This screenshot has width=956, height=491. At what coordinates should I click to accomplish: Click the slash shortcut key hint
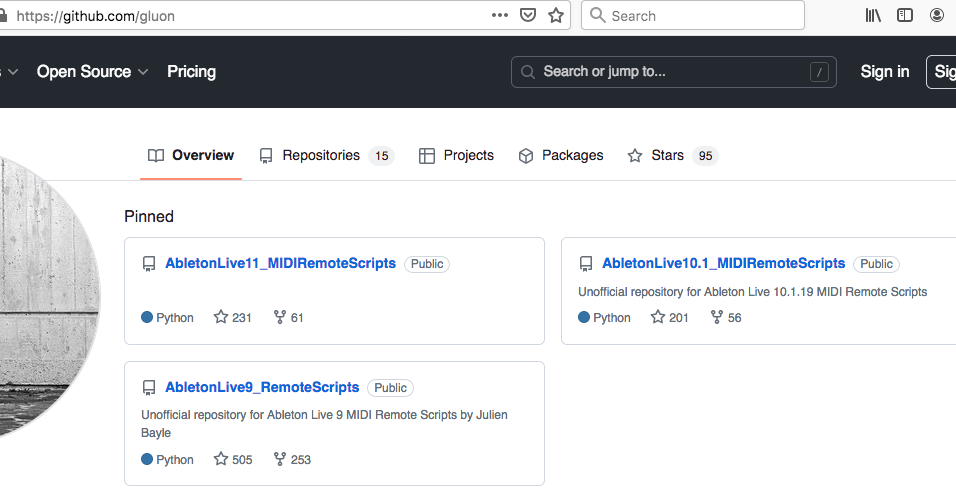pos(819,72)
